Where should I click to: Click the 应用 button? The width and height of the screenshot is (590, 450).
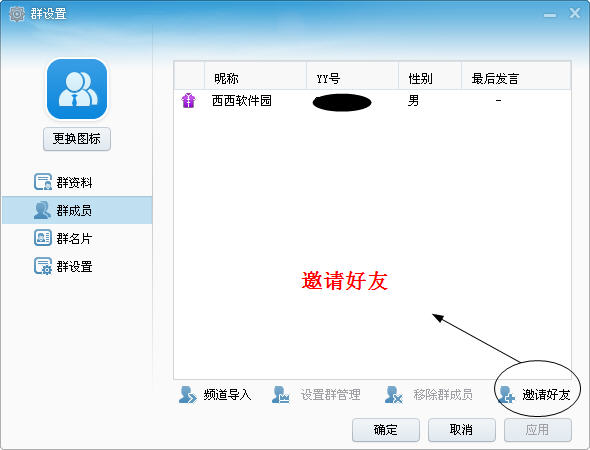(x=538, y=430)
